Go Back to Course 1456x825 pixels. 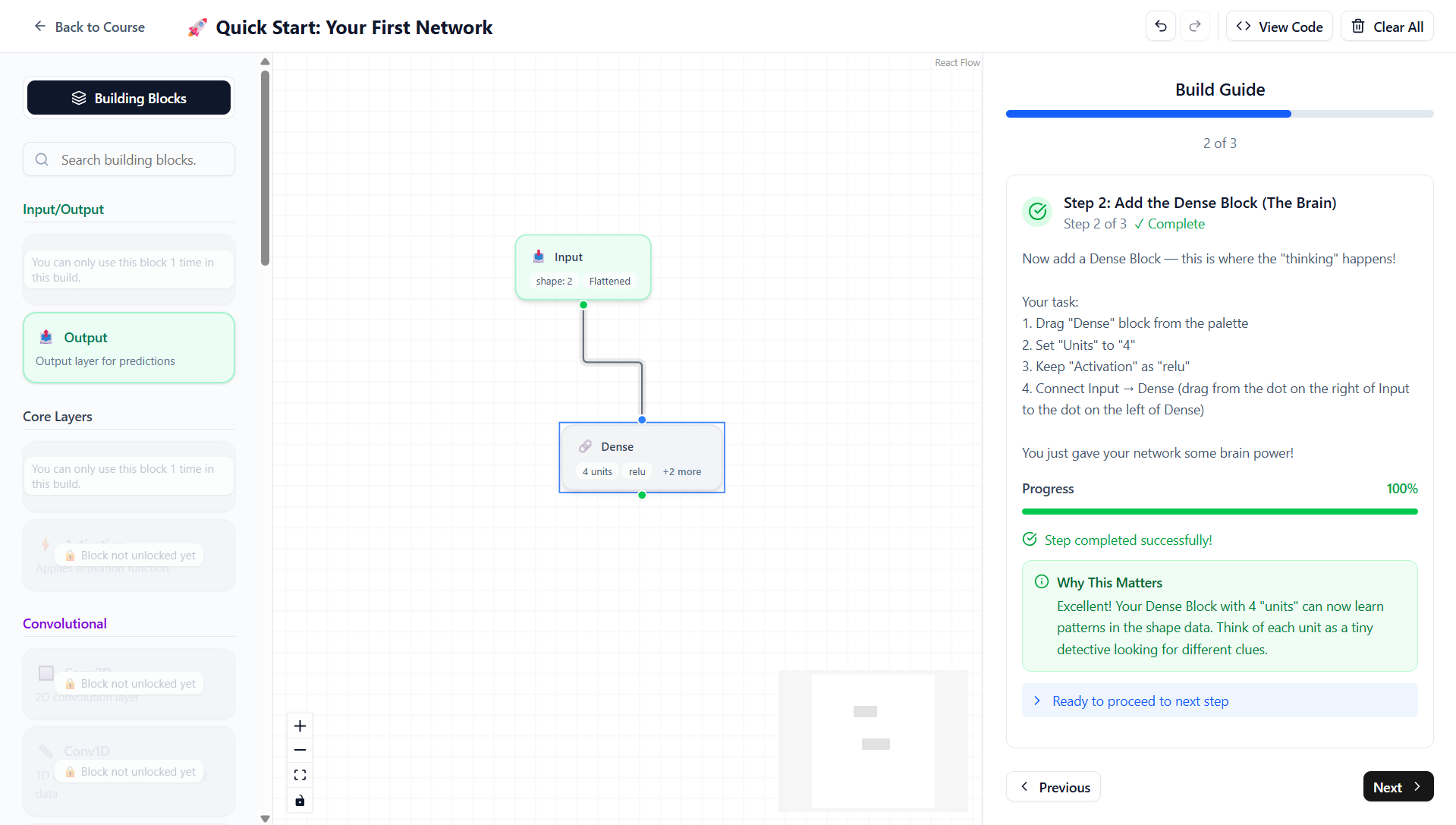(x=89, y=27)
